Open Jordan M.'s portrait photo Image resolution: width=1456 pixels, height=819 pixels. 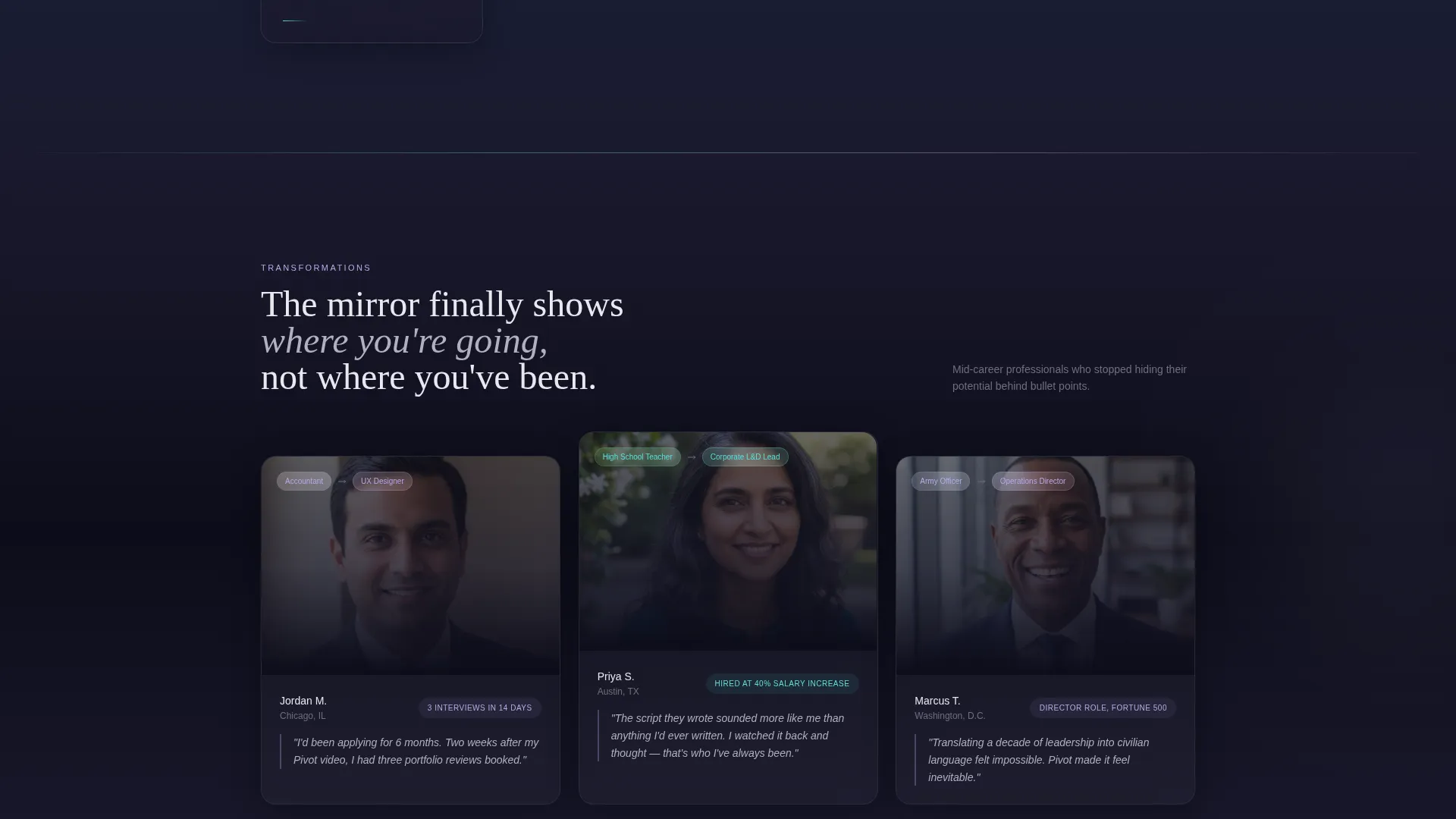(410, 566)
